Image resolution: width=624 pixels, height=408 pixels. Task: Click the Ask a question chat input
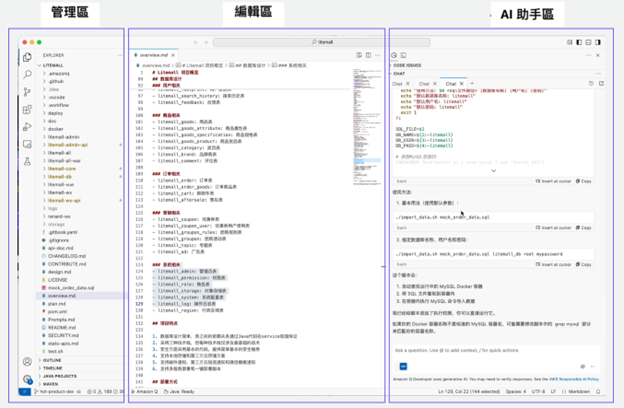tap(496, 351)
